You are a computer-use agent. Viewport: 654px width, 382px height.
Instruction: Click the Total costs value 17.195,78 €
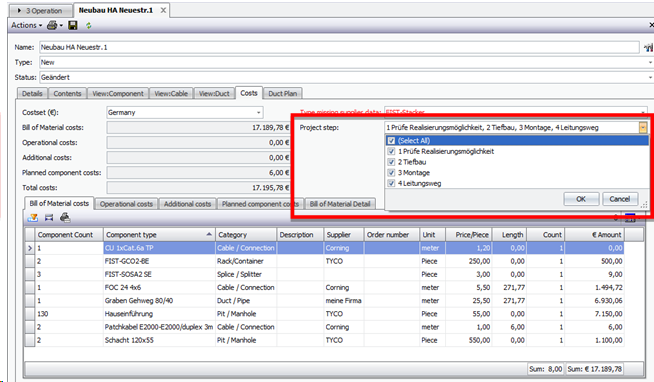198,188
